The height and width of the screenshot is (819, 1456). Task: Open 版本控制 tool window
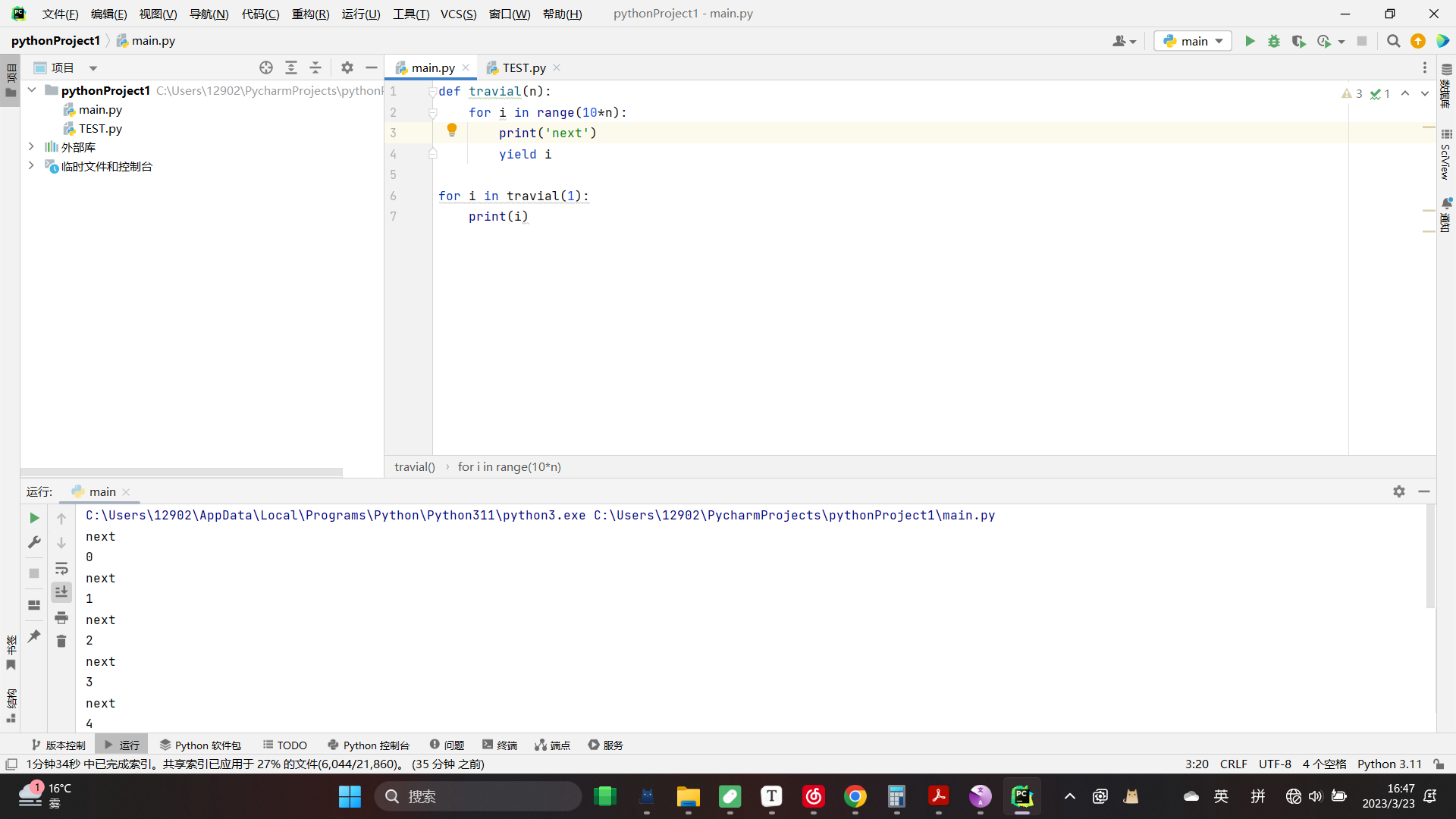(58, 745)
